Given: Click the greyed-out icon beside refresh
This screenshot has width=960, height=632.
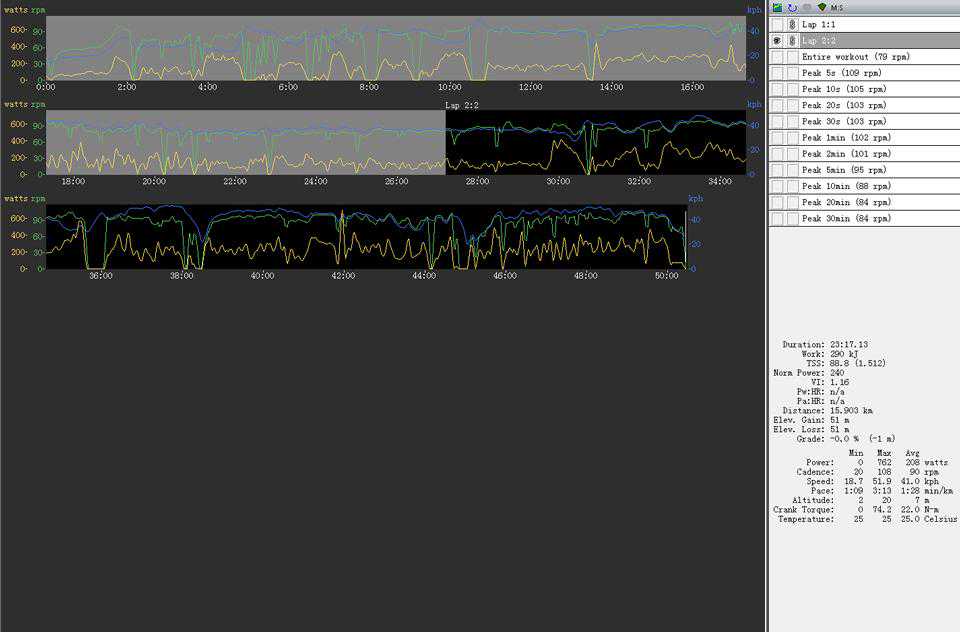Looking at the screenshot, I should (807, 7).
